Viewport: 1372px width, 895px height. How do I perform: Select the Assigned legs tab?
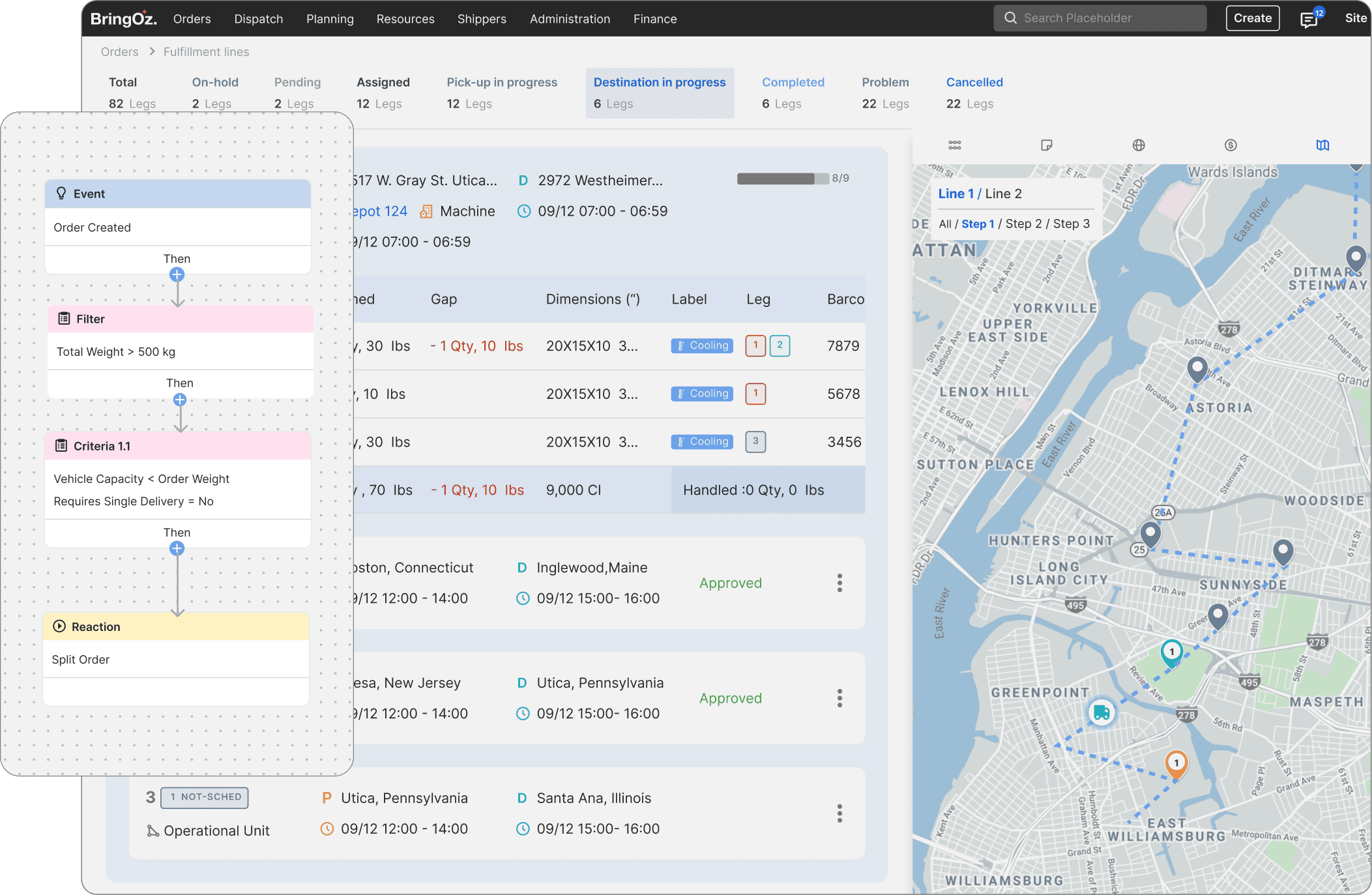(x=383, y=93)
